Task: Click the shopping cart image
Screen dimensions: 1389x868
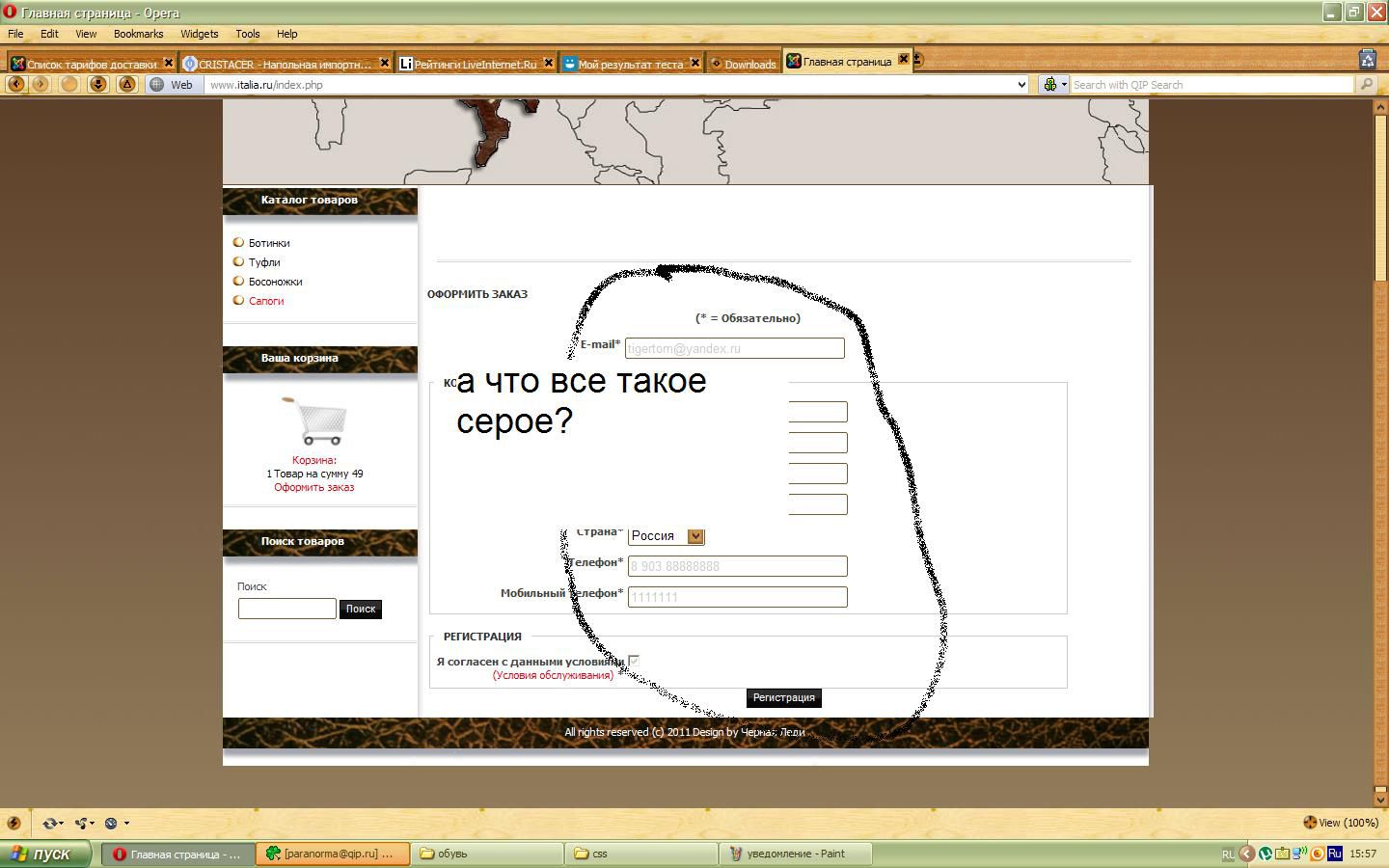Action: tap(314, 420)
